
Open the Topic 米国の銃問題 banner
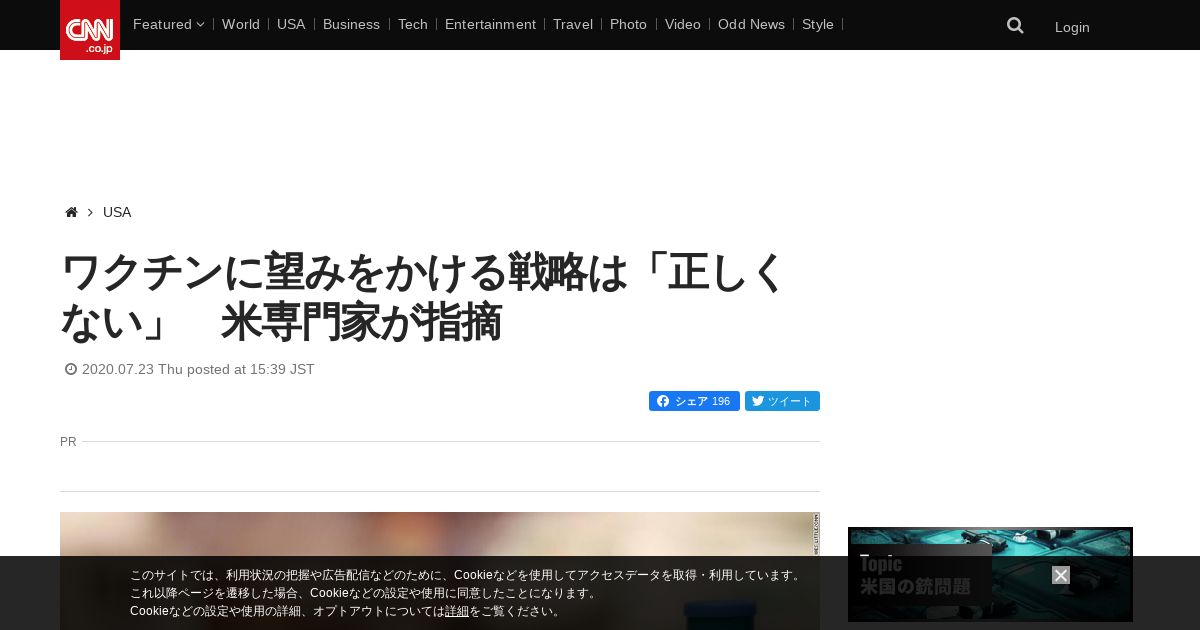[990, 574]
